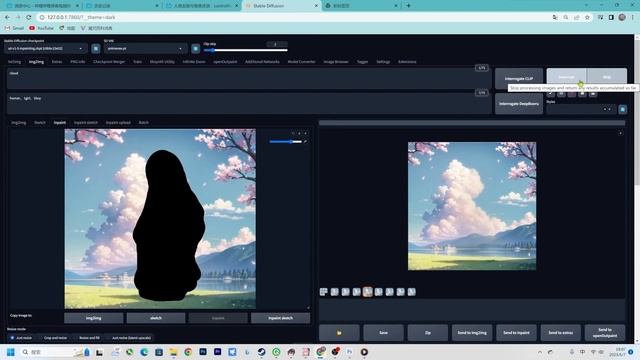Open the Infinite Zoom tab
The height and width of the screenshot is (360, 640).
pos(194,62)
